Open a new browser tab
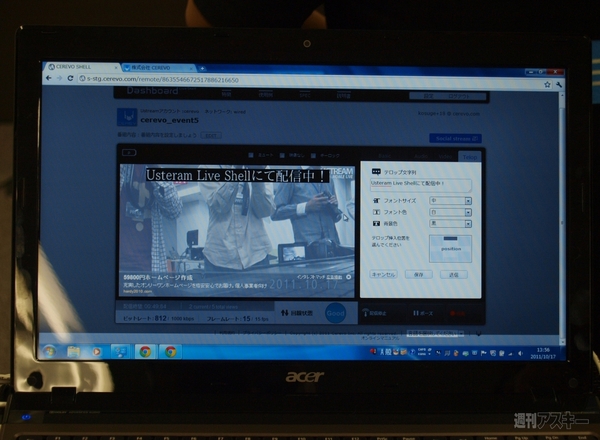This screenshot has width=600, height=440. [202, 68]
